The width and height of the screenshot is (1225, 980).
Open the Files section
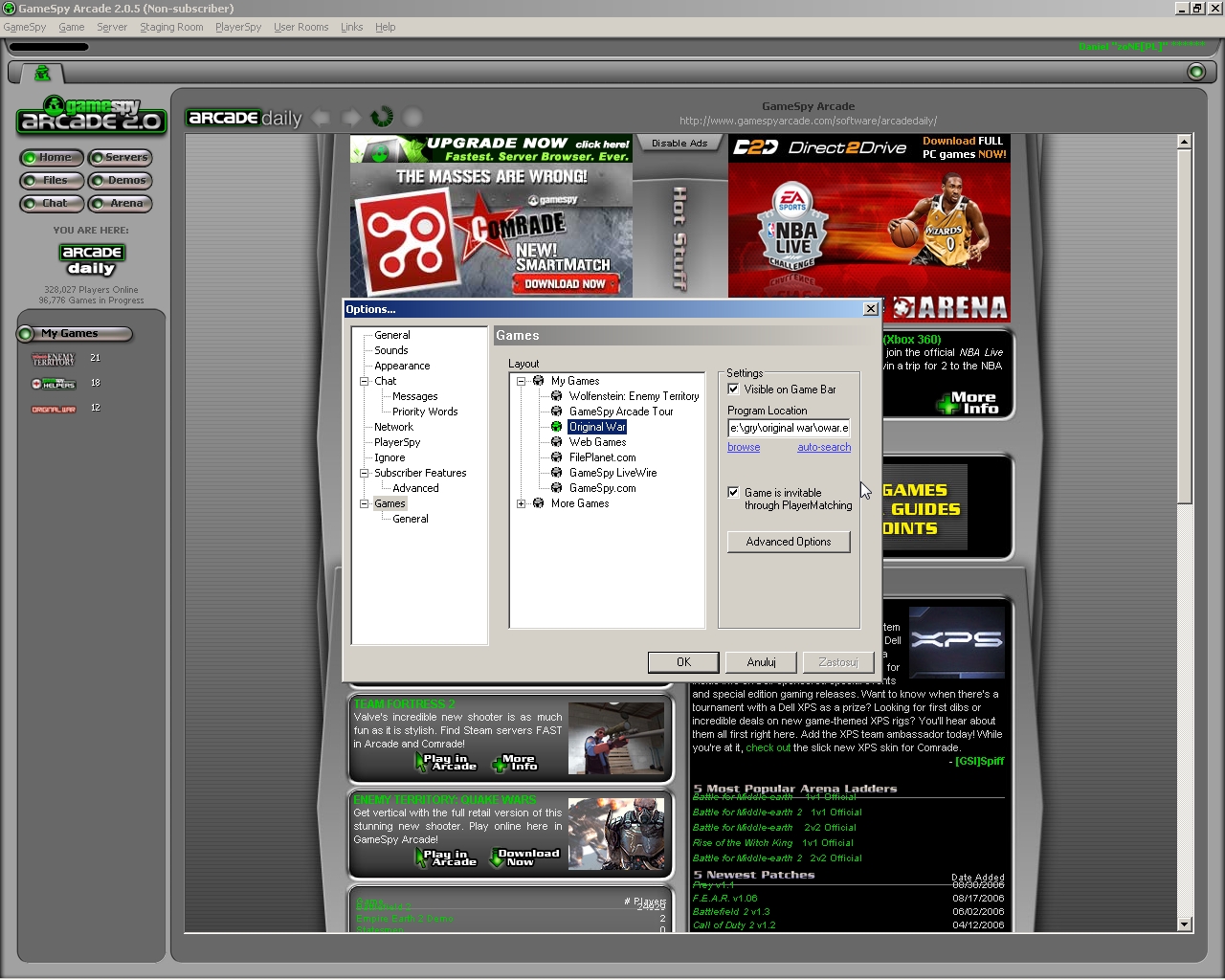coord(52,181)
